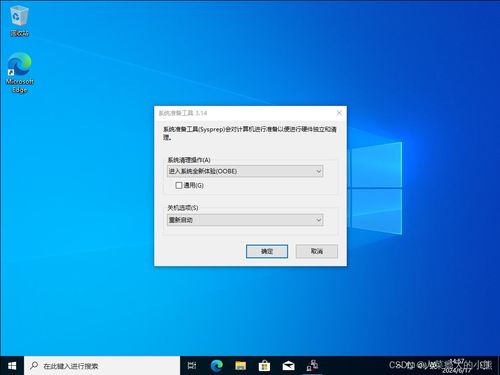Expand the 关机选项 shutdown dropdown
Viewport: 500px width, 375px height.
point(245,220)
